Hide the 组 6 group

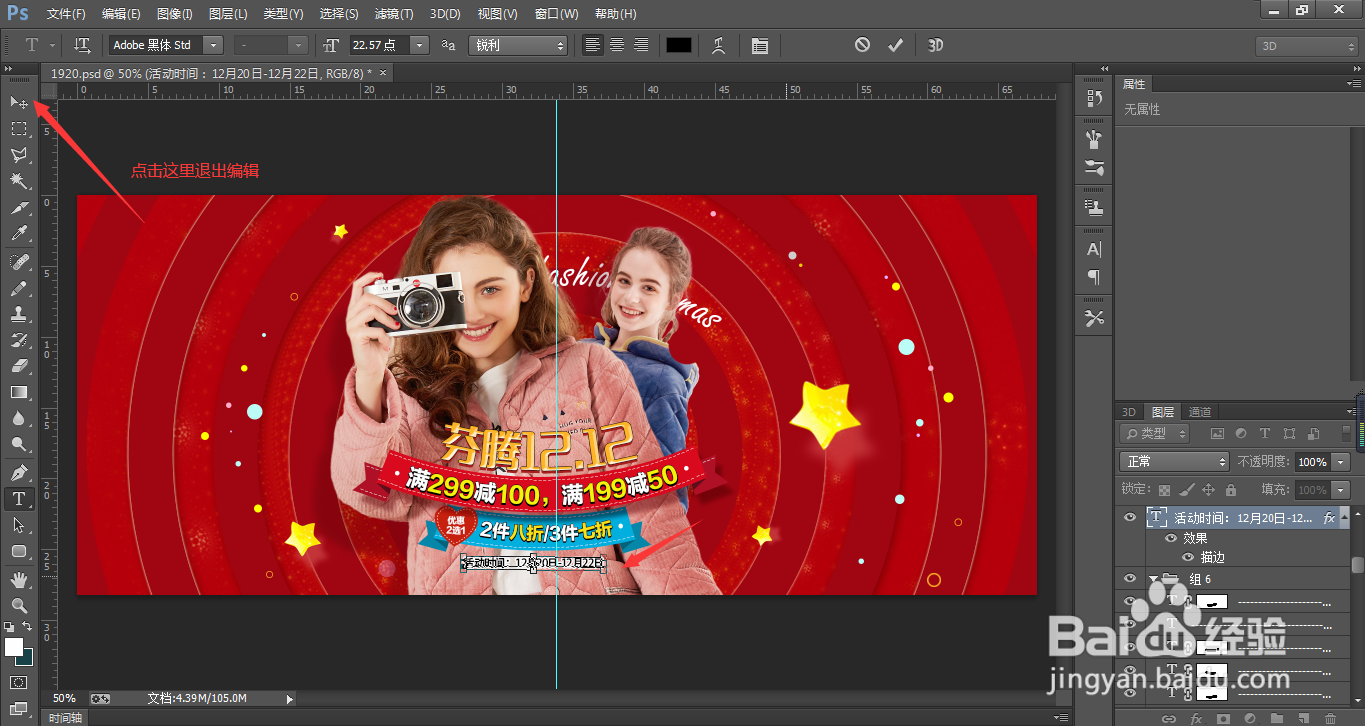1130,579
